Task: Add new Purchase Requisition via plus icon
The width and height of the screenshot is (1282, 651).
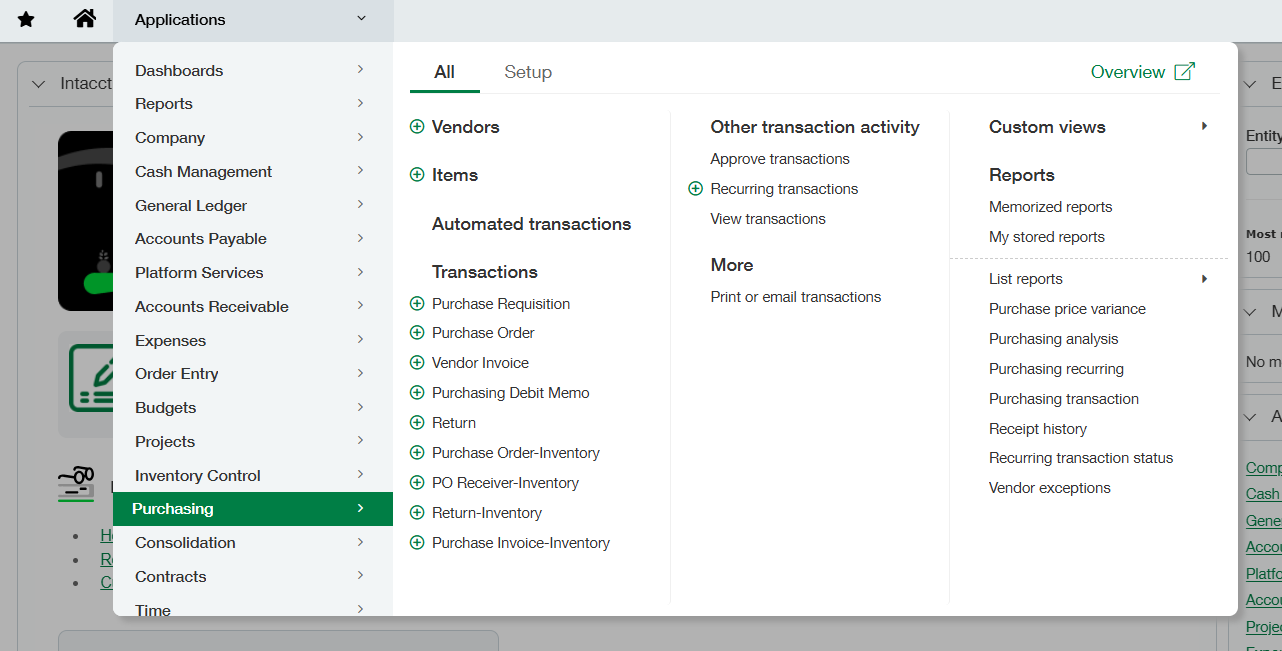Action: (x=417, y=304)
